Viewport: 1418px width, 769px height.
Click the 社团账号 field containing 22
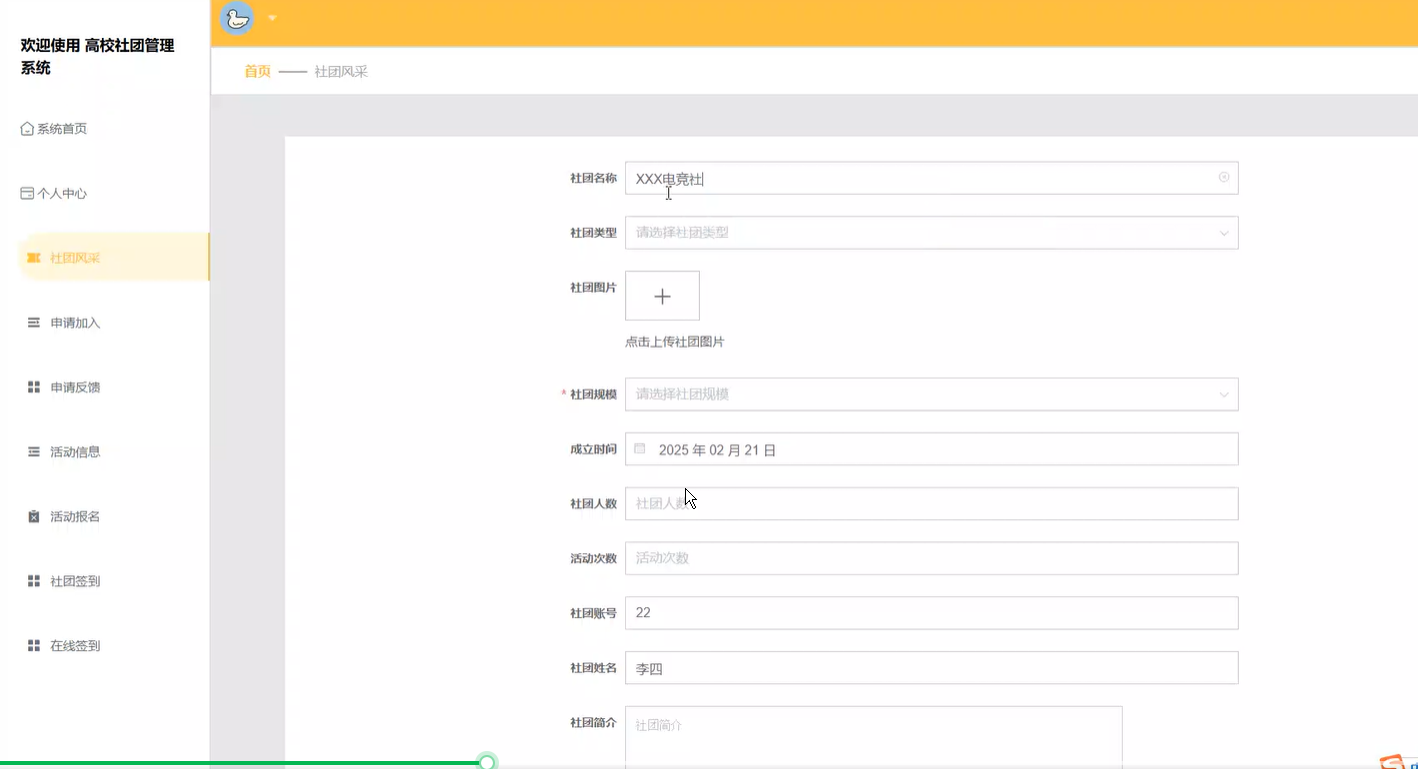coord(931,613)
